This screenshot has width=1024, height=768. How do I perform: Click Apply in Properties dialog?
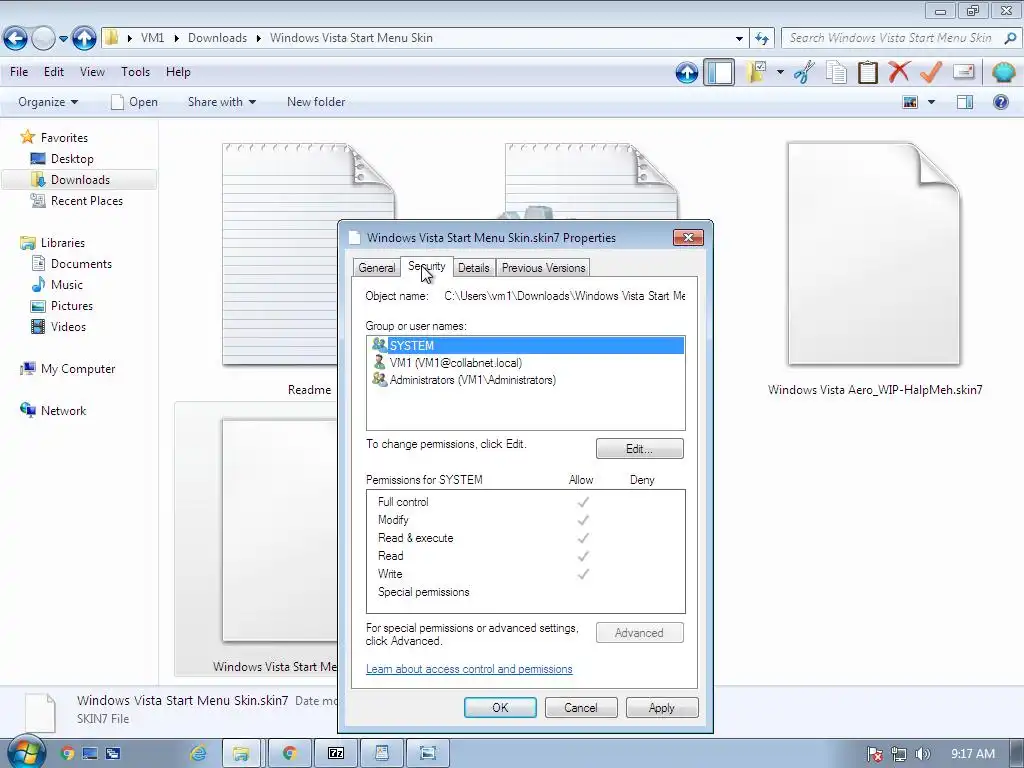pos(662,708)
